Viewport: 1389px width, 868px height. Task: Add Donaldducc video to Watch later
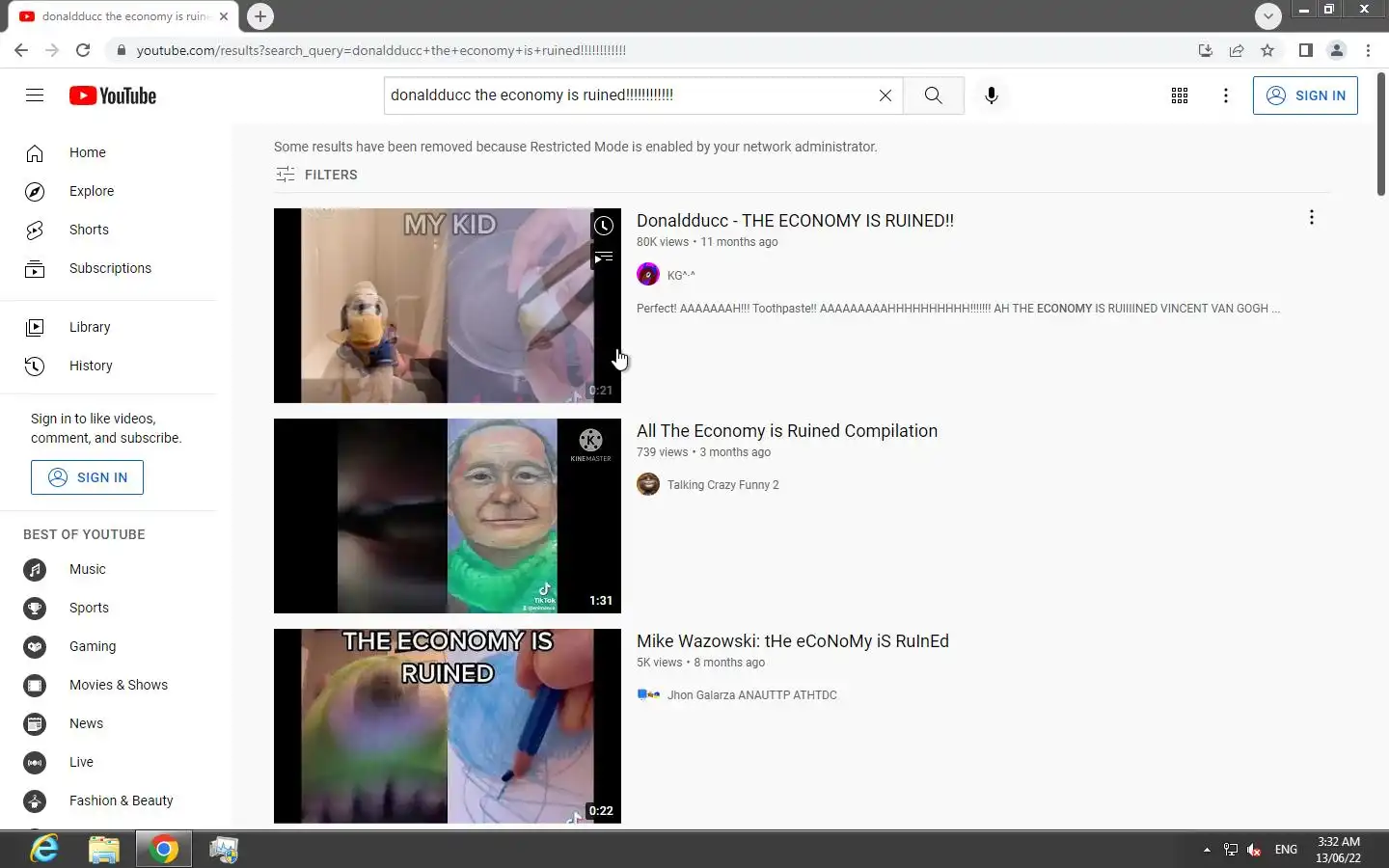pos(604,226)
